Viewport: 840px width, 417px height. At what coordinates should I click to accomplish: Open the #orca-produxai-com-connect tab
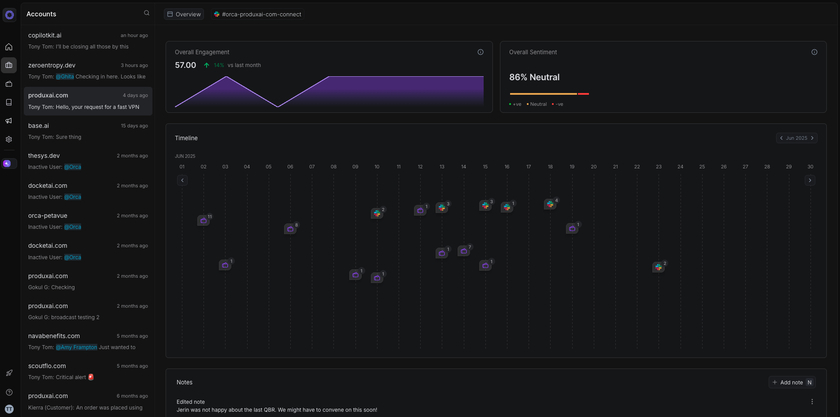click(257, 14)
